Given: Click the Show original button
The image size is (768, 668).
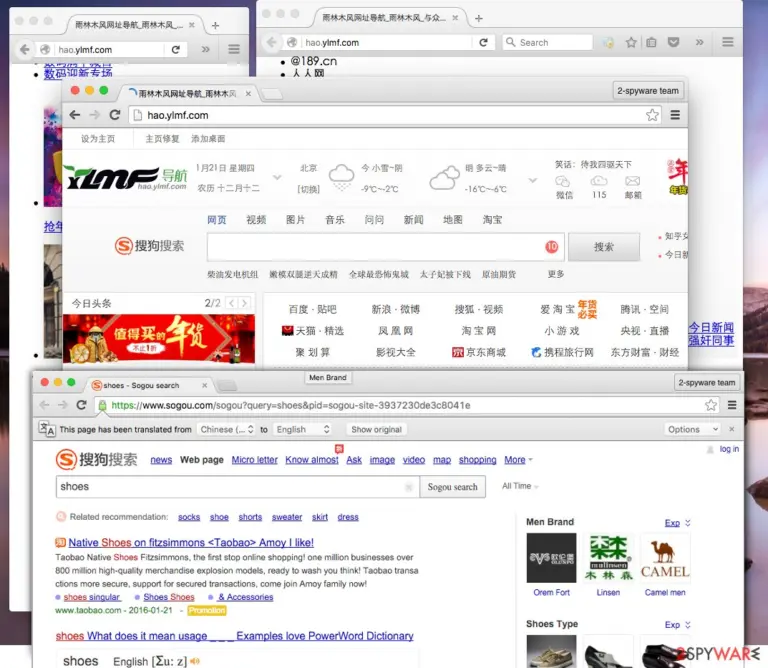Looking at the screenshot, I should pos(376,429).
